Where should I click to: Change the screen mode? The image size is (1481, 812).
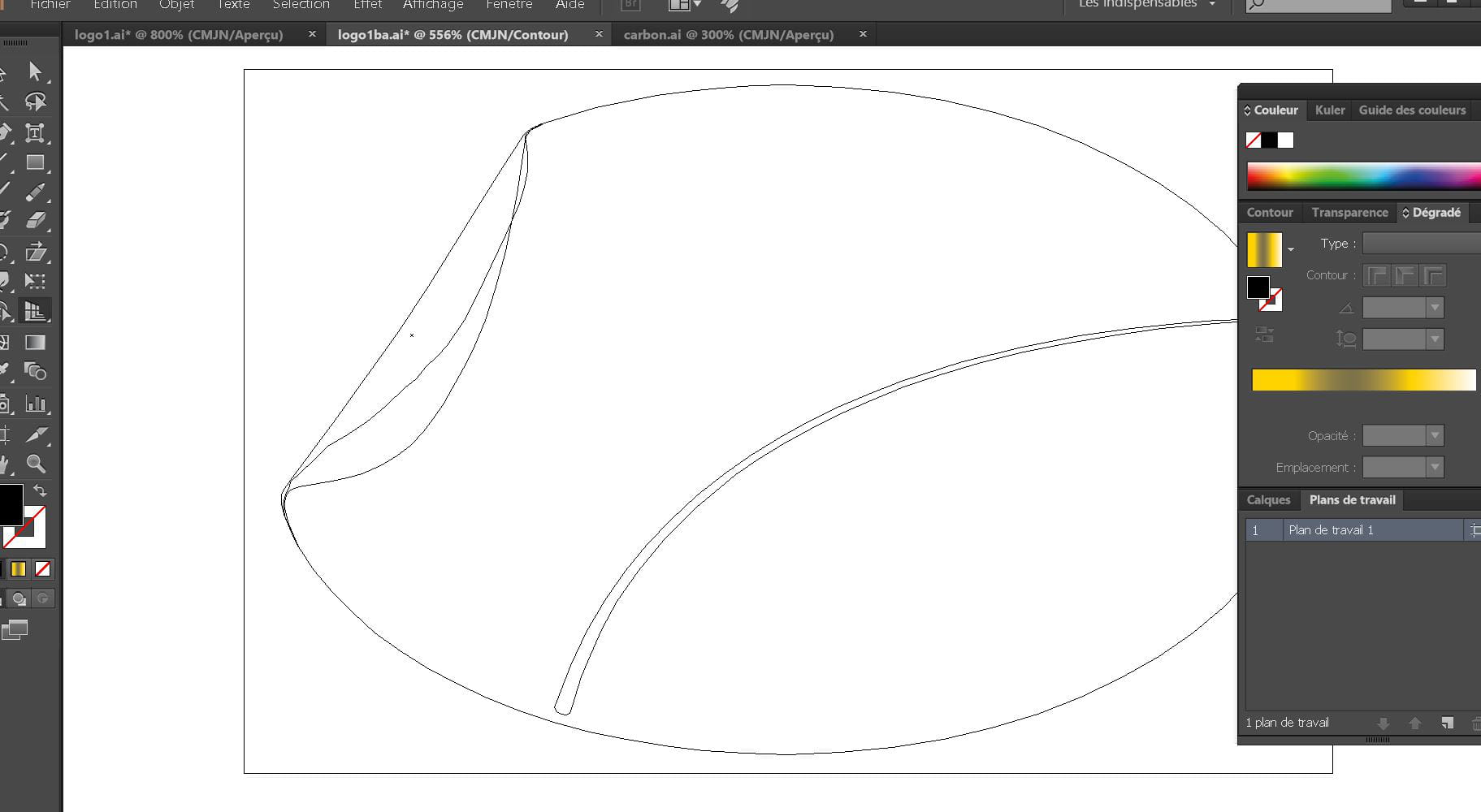(15, 629)
